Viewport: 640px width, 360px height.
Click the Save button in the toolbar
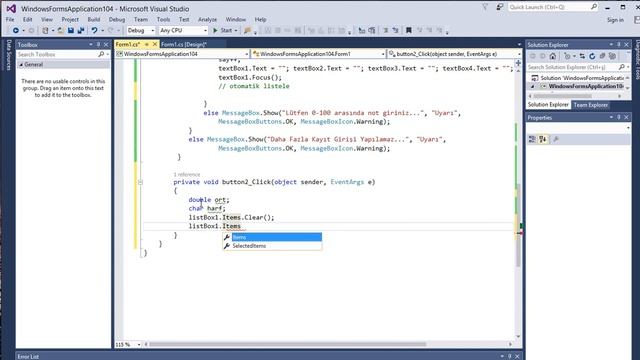pos(71,31)
